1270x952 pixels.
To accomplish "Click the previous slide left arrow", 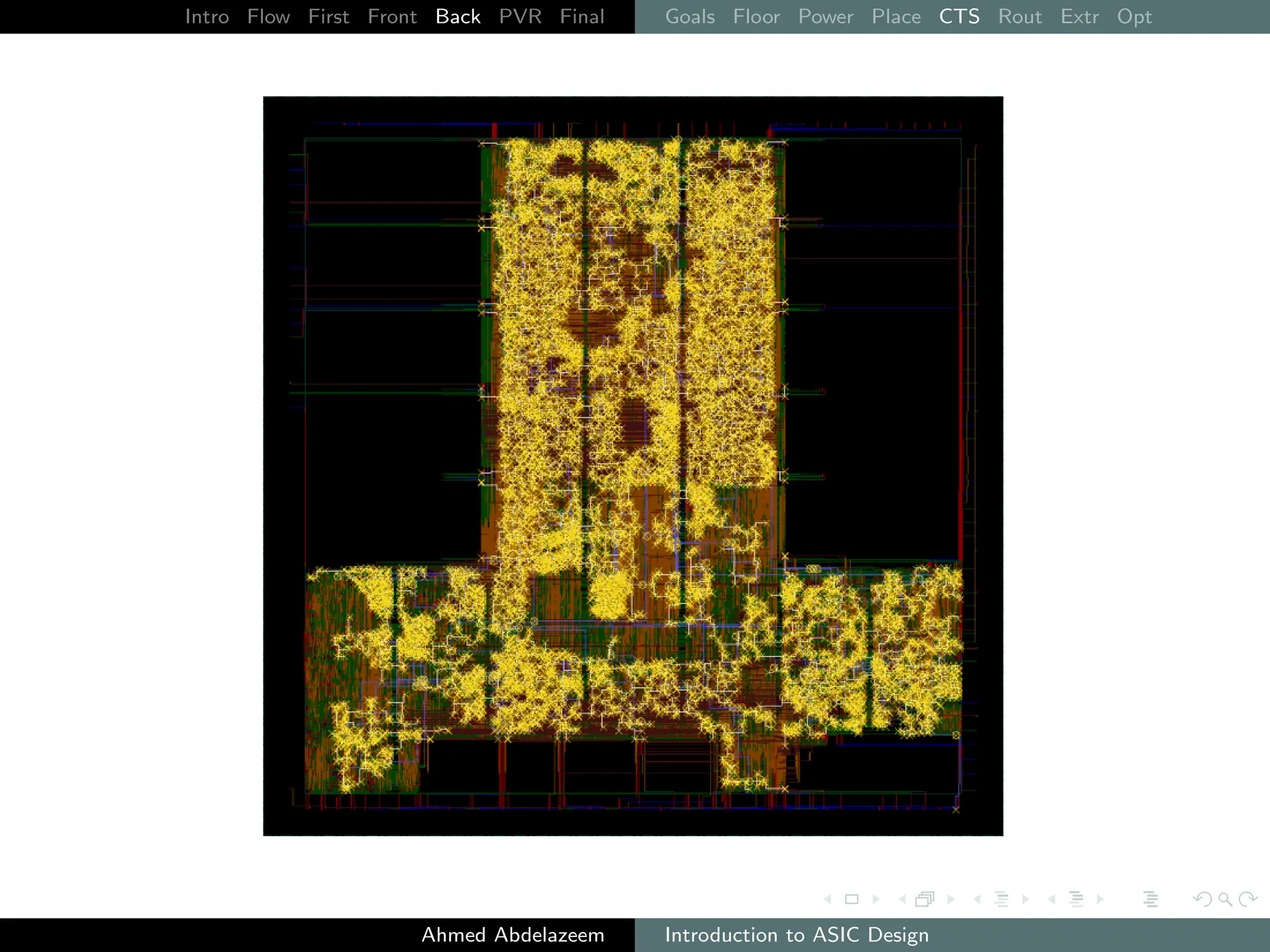I will [828, 899].
